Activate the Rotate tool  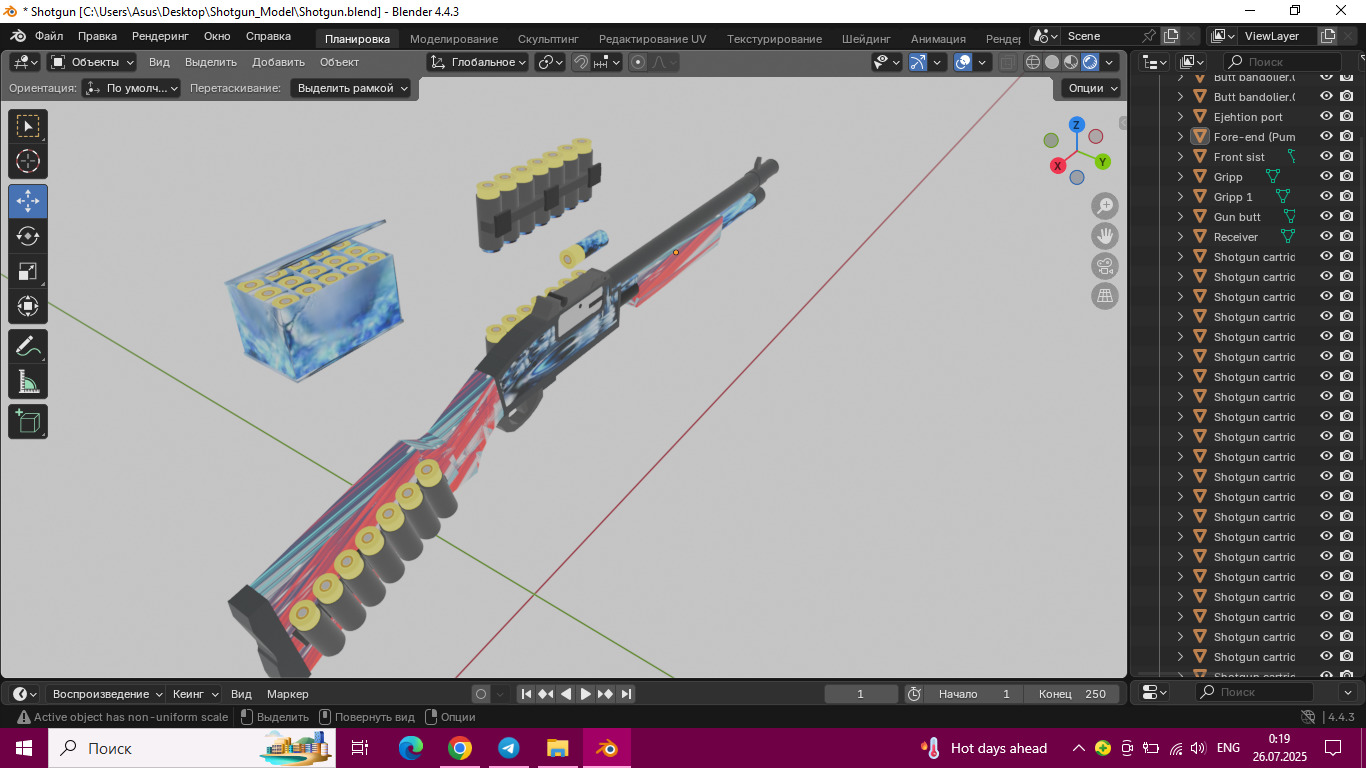(x=28, y=236)
